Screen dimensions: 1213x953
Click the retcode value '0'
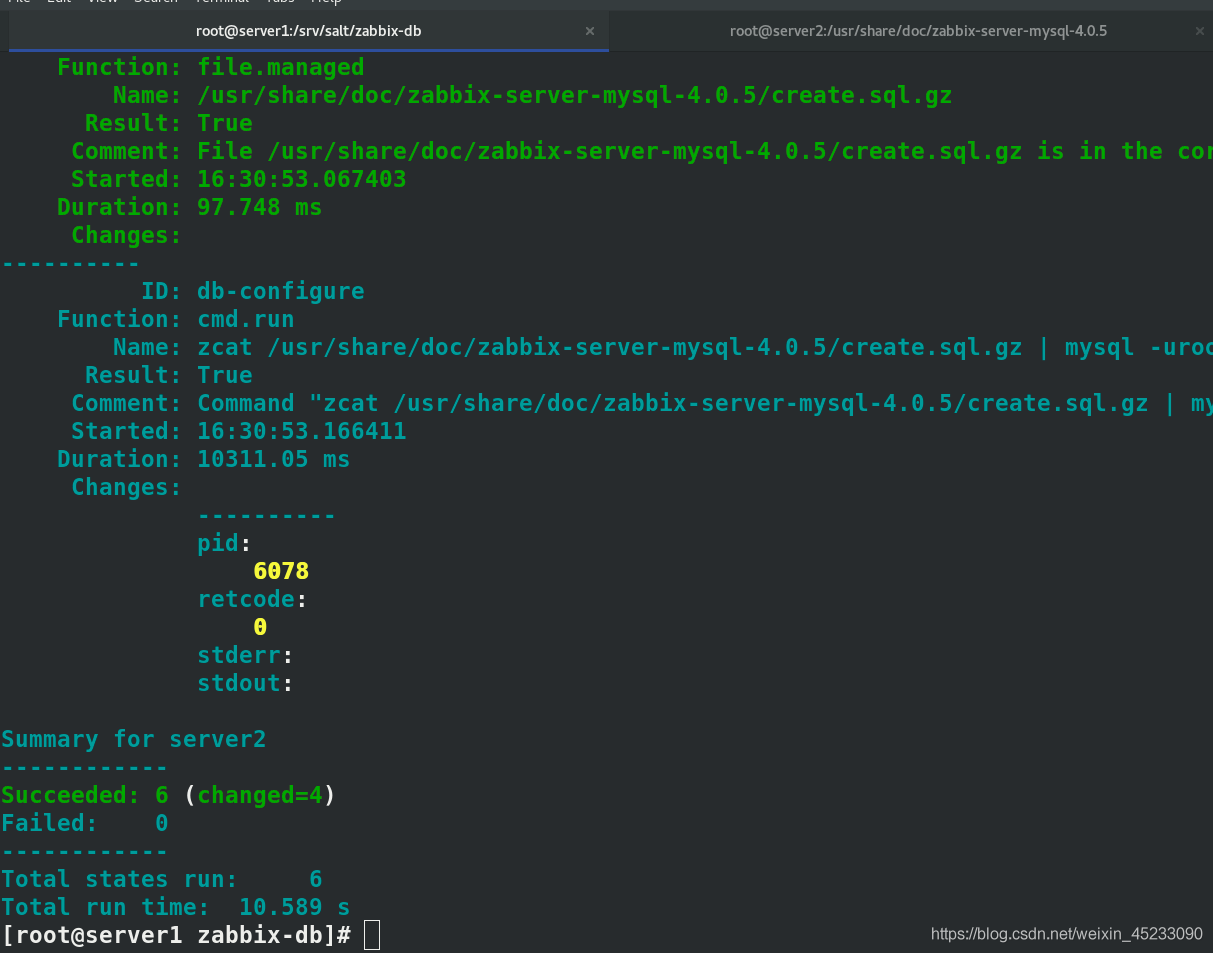click(260, 627)
